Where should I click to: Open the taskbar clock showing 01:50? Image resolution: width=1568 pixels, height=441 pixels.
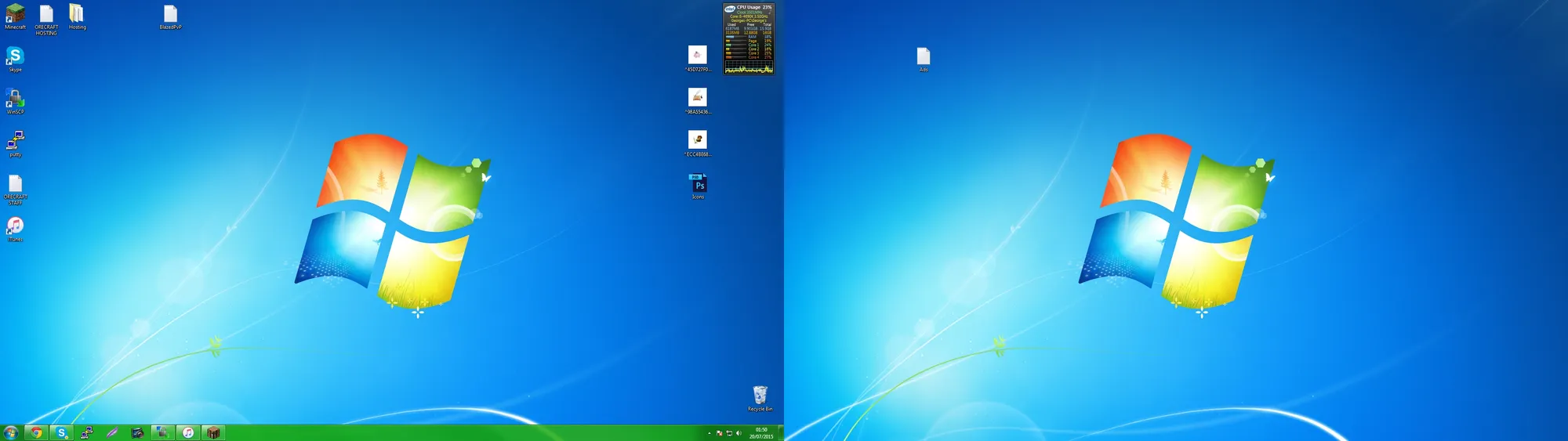pyautogui.click(x=761, y=433)
